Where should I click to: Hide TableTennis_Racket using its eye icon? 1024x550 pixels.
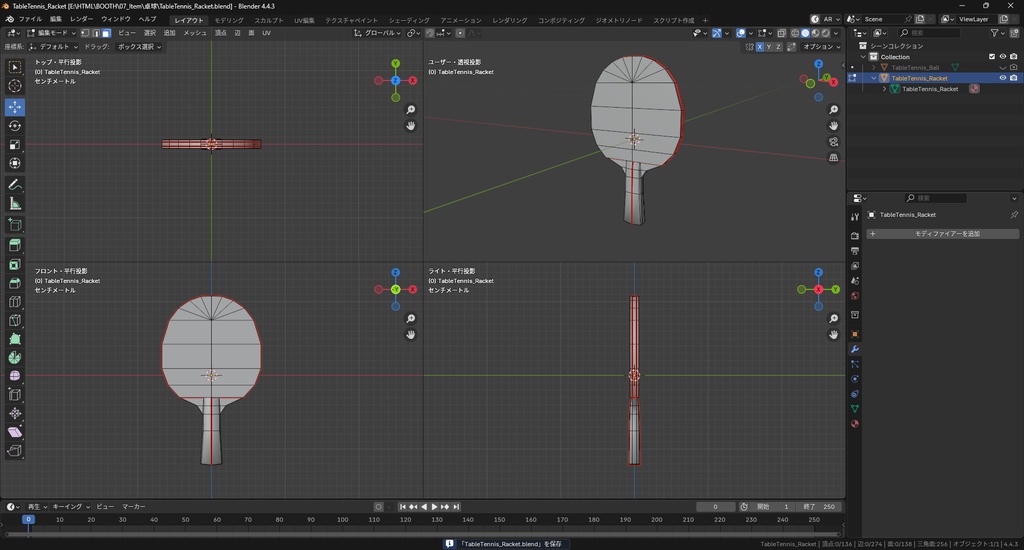tap(1003, 78)
